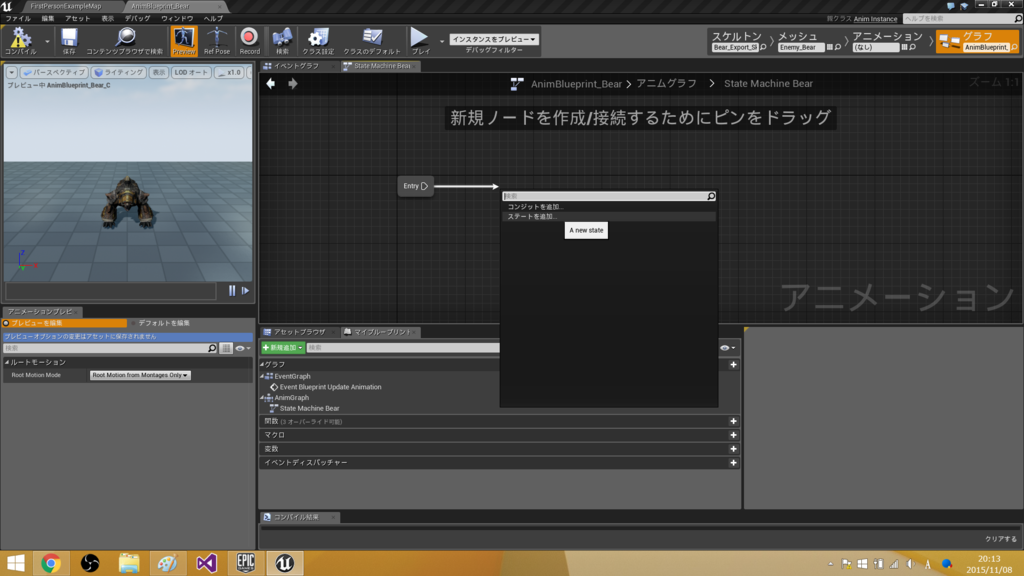Start recording with the Record button

point(249,40)
